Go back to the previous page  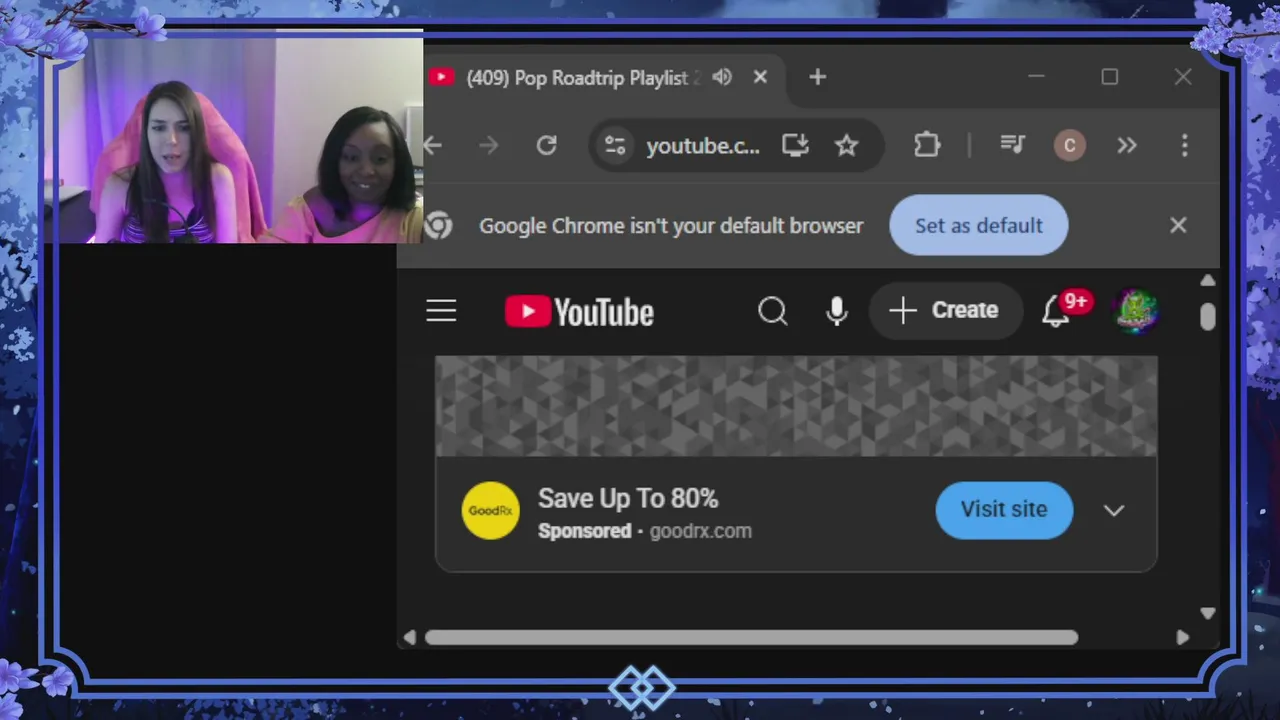[x=432, y=146]
